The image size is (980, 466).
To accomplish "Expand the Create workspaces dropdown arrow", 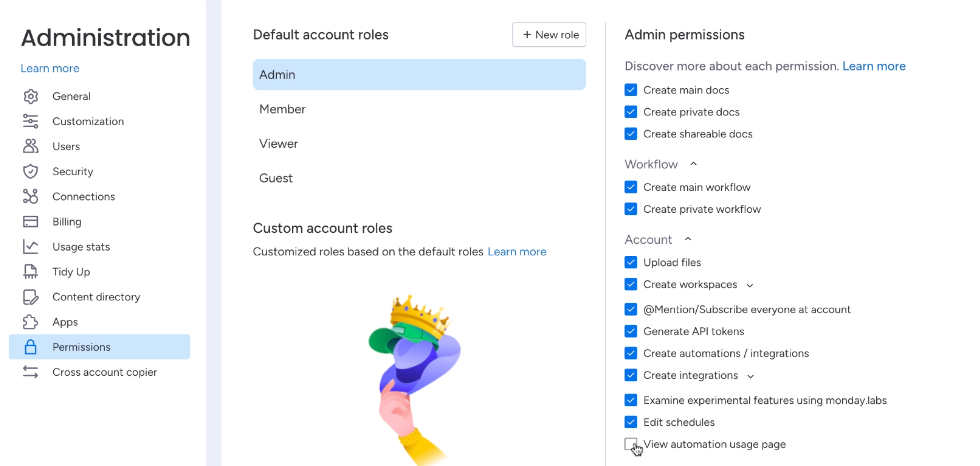I will [750, 285].
